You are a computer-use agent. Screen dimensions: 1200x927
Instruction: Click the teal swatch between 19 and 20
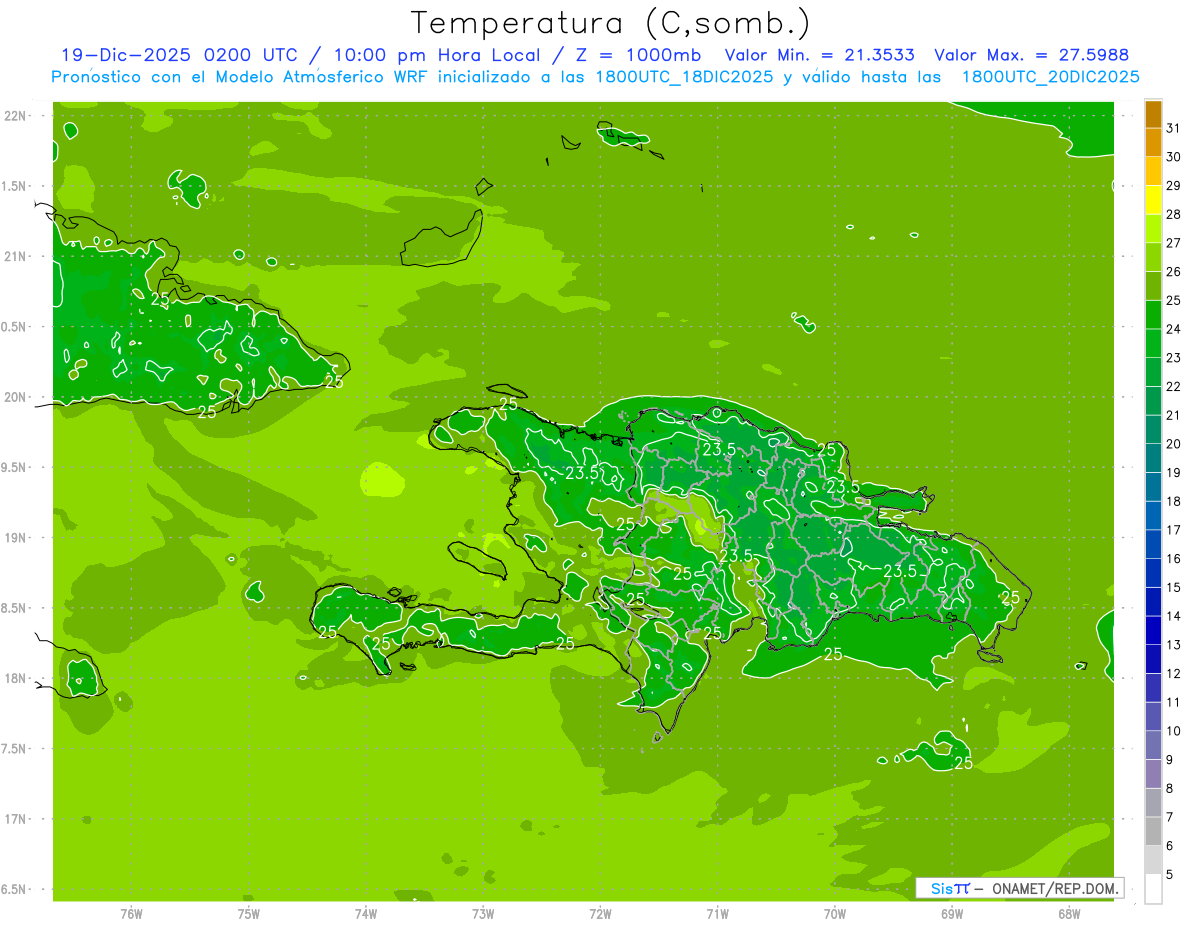[1153, 458]
